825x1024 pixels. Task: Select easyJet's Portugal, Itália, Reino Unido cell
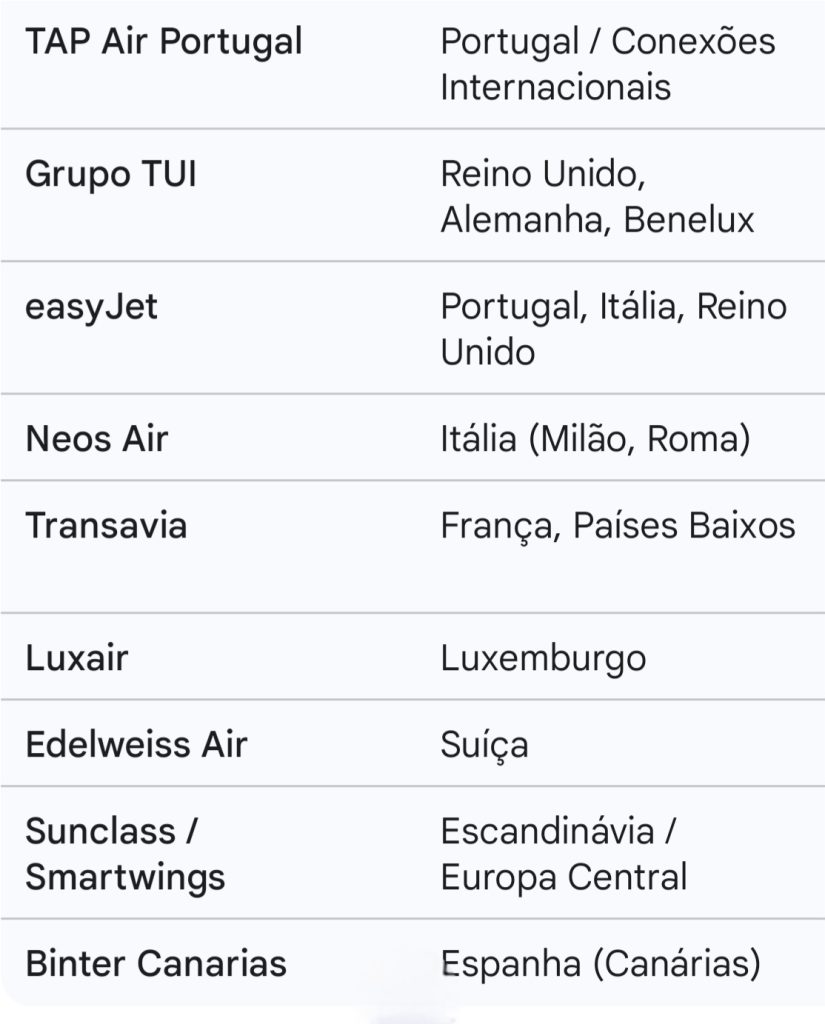pos(613,329)
